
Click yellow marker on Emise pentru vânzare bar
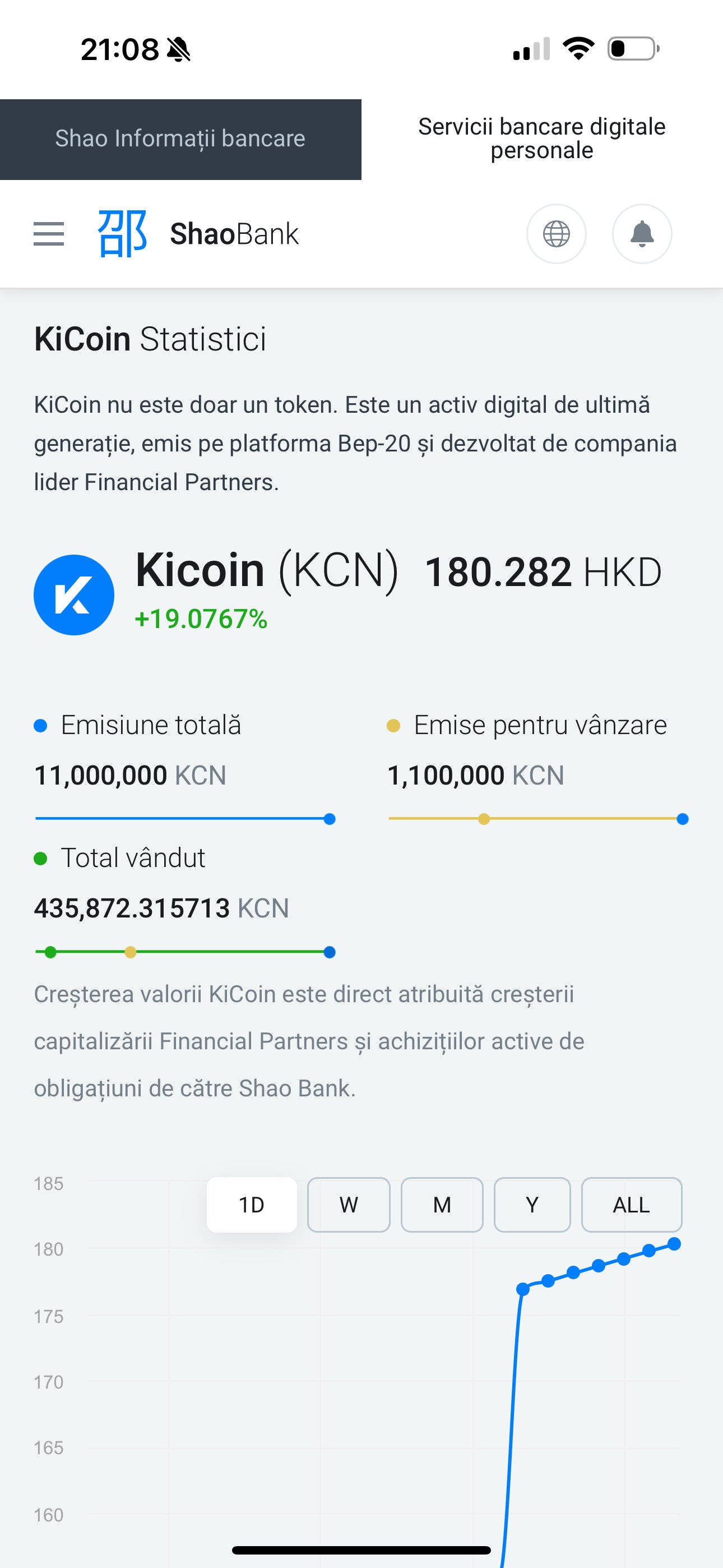point(484,819)
